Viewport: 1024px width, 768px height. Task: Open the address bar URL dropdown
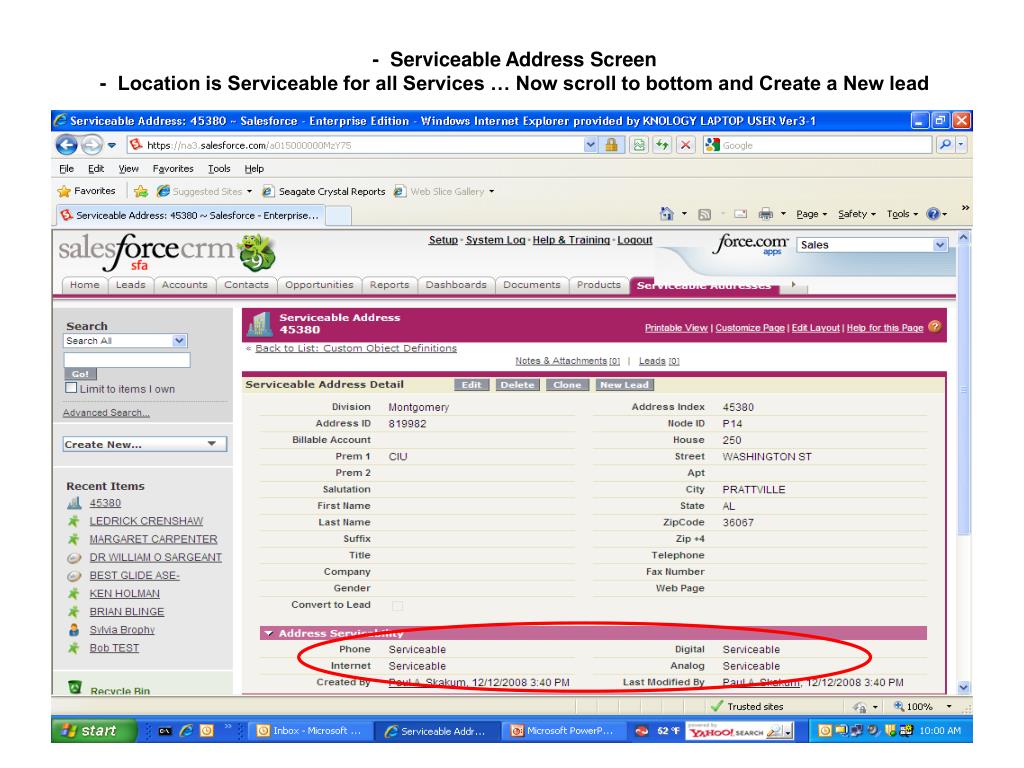click(590, 145)
